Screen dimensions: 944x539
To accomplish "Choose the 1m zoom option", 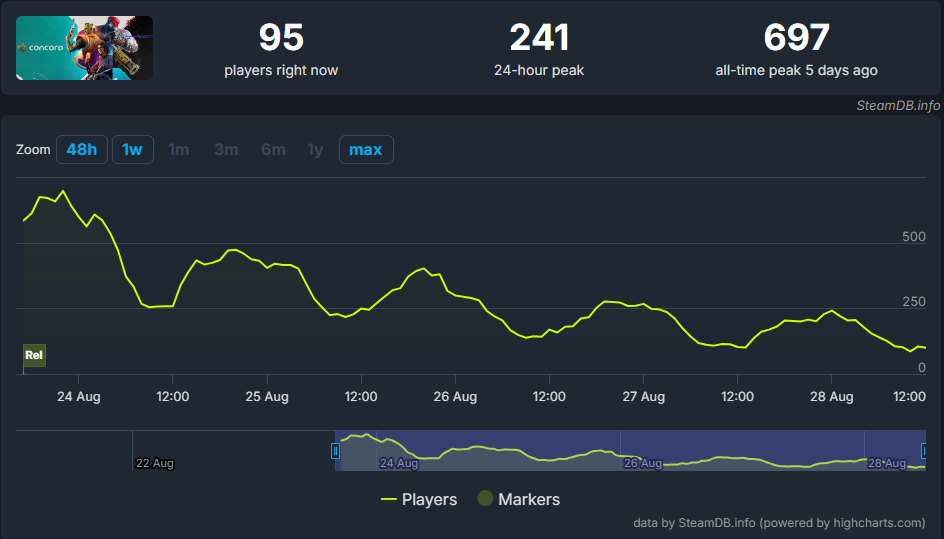I will [179, 150].
